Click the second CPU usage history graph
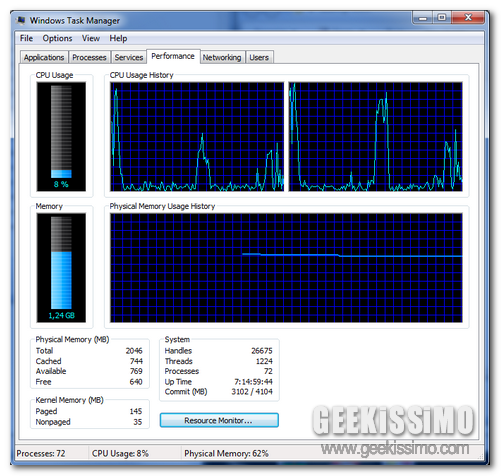The image size is (501, 476). coord(375,137)
